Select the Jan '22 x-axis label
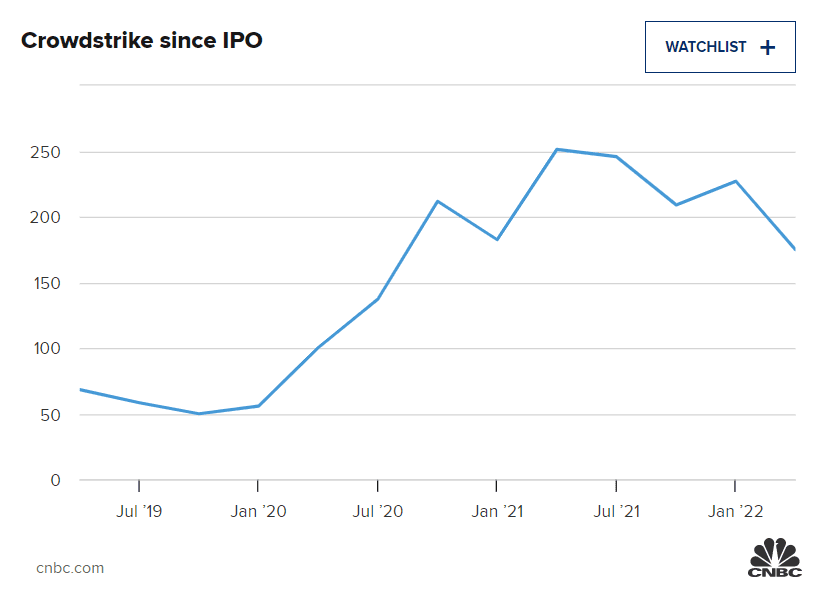 click(x=736, y=512)
